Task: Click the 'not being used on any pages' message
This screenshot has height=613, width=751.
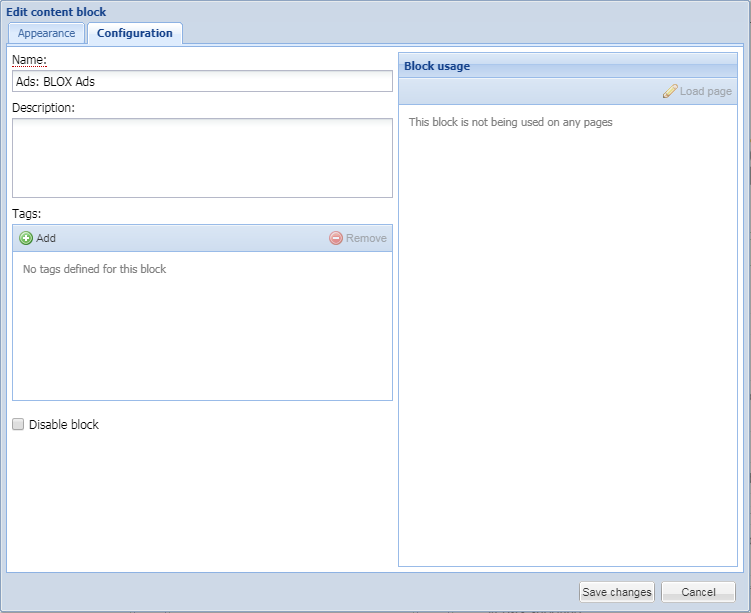Action: (510, 122)
